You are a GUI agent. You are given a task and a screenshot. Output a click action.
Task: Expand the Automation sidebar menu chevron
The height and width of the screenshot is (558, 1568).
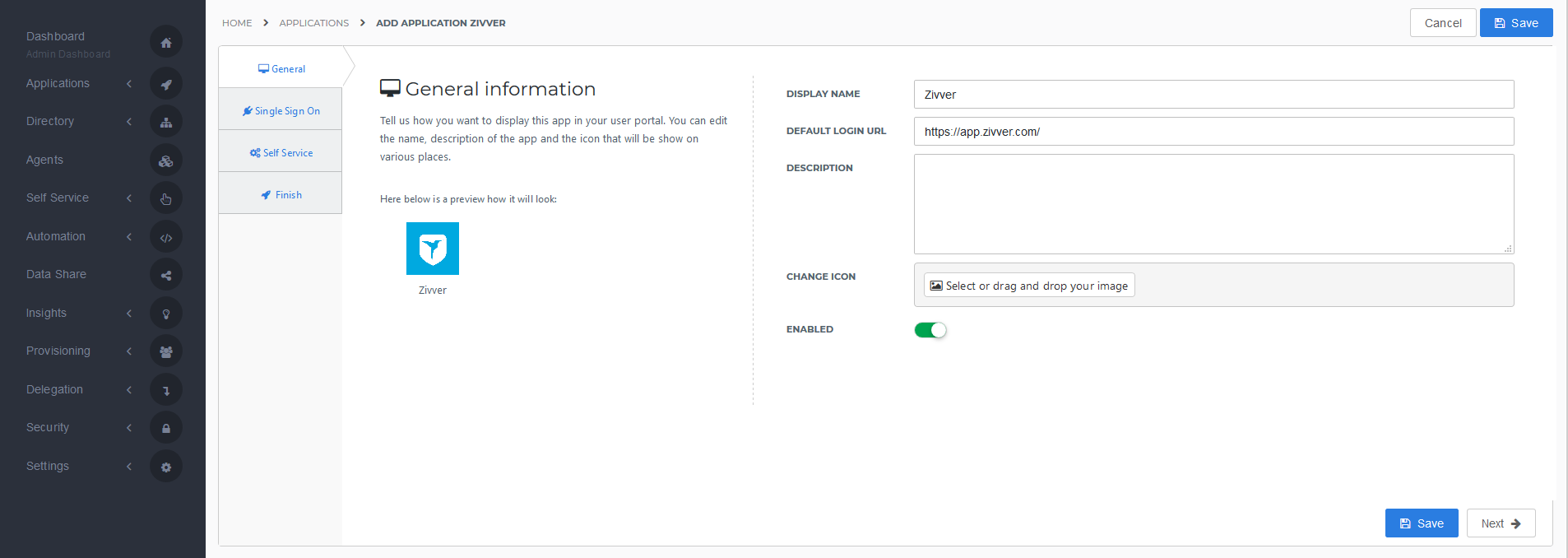coord(129,237)
